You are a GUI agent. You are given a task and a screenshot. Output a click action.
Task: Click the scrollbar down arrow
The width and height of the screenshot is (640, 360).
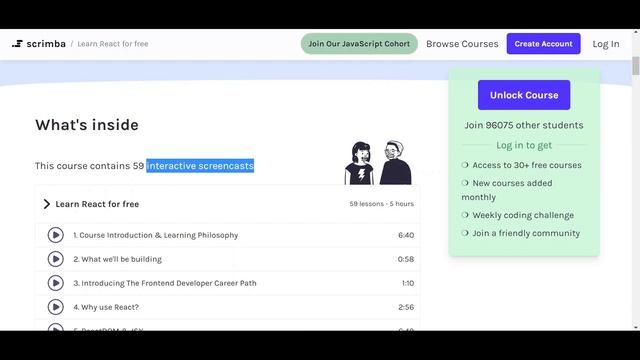[636, 327]
